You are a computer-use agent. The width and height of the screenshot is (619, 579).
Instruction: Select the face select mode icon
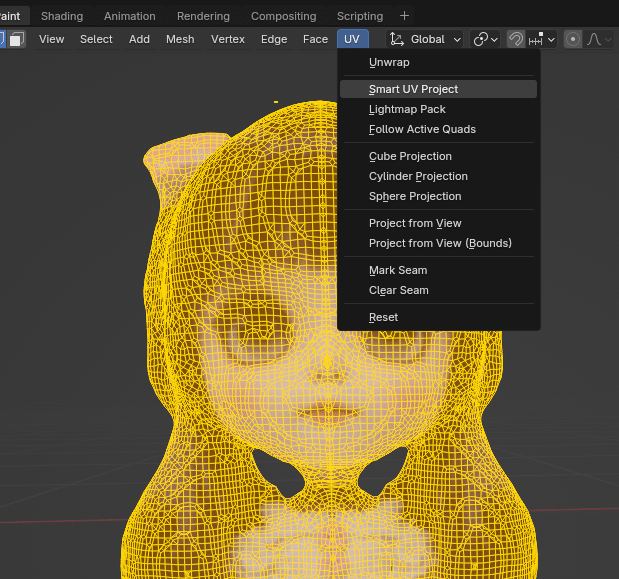17,39
